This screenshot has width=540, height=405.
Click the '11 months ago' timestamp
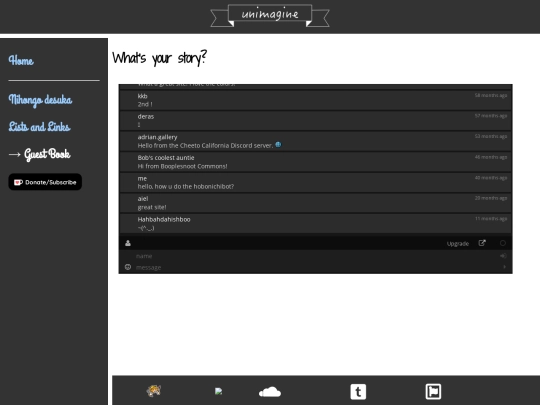point(491,219)
